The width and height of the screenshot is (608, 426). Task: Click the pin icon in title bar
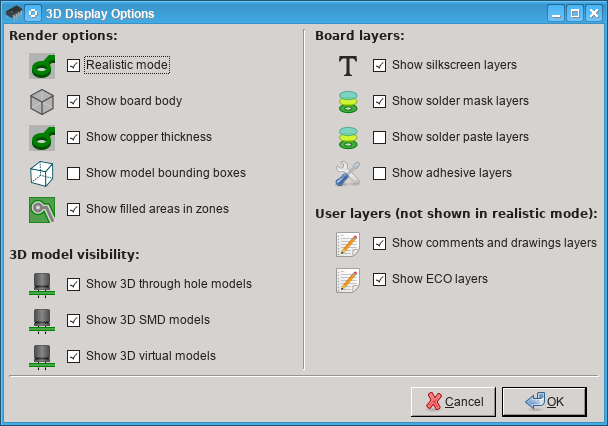(x=33, y=14)
